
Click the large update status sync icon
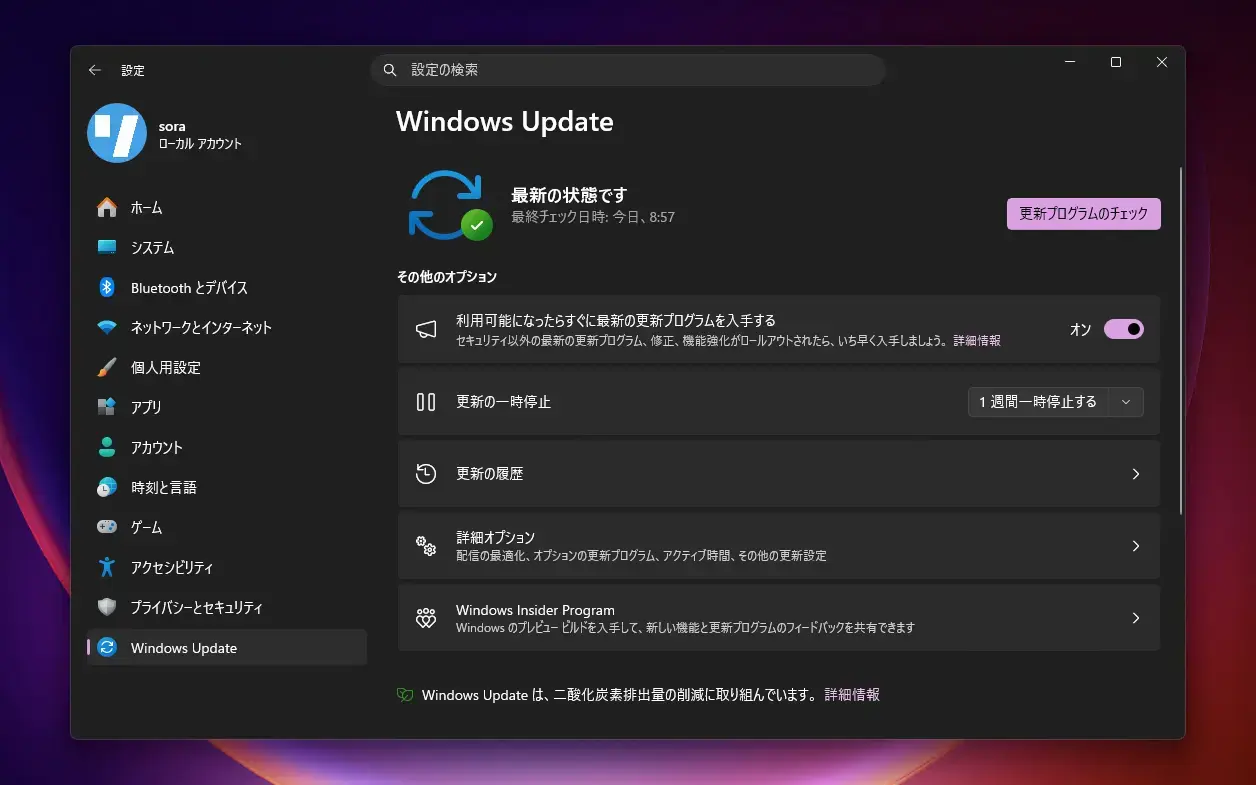click(450, 205)
